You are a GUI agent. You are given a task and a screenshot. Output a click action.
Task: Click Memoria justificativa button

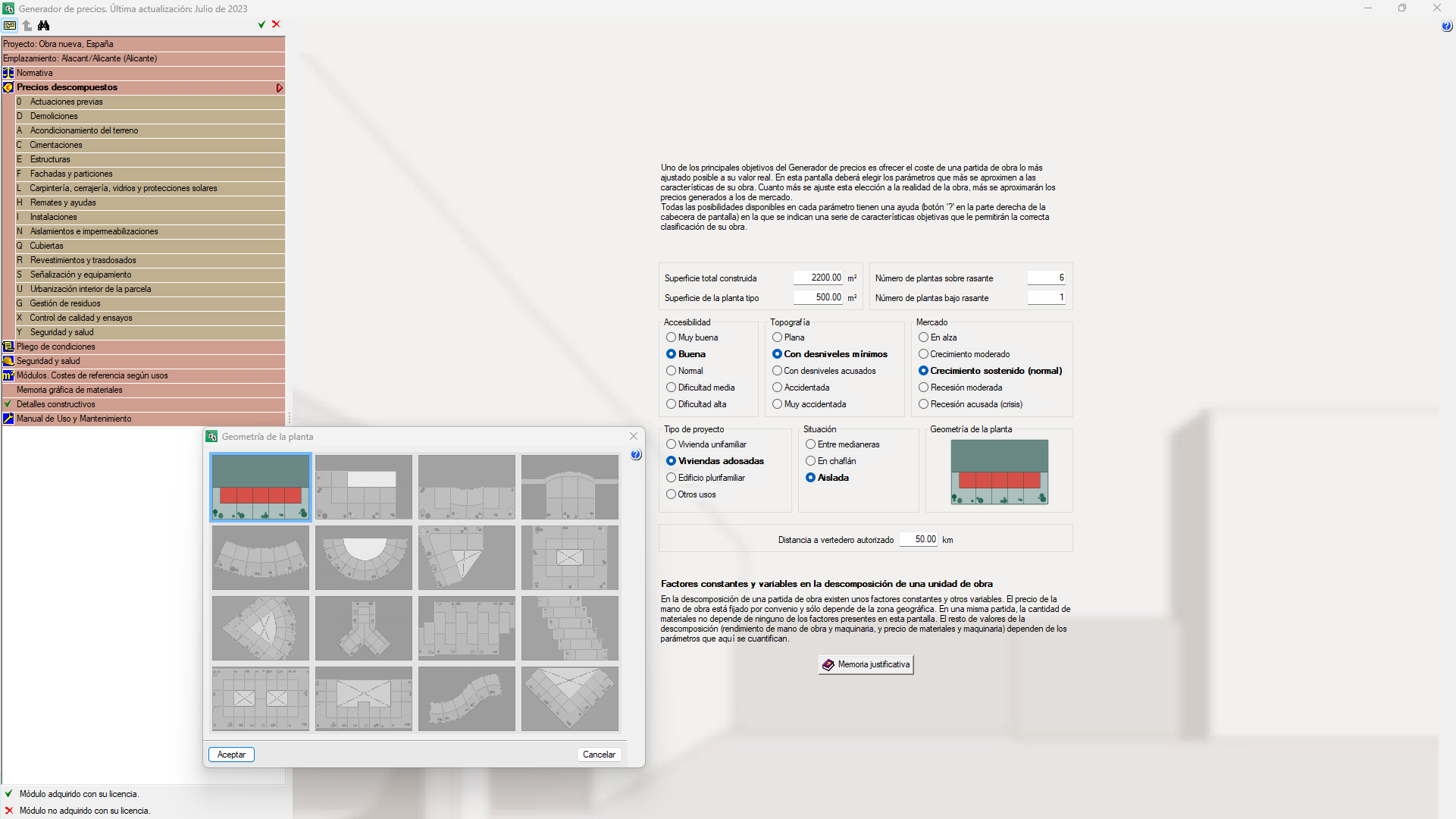click(866, 664)
